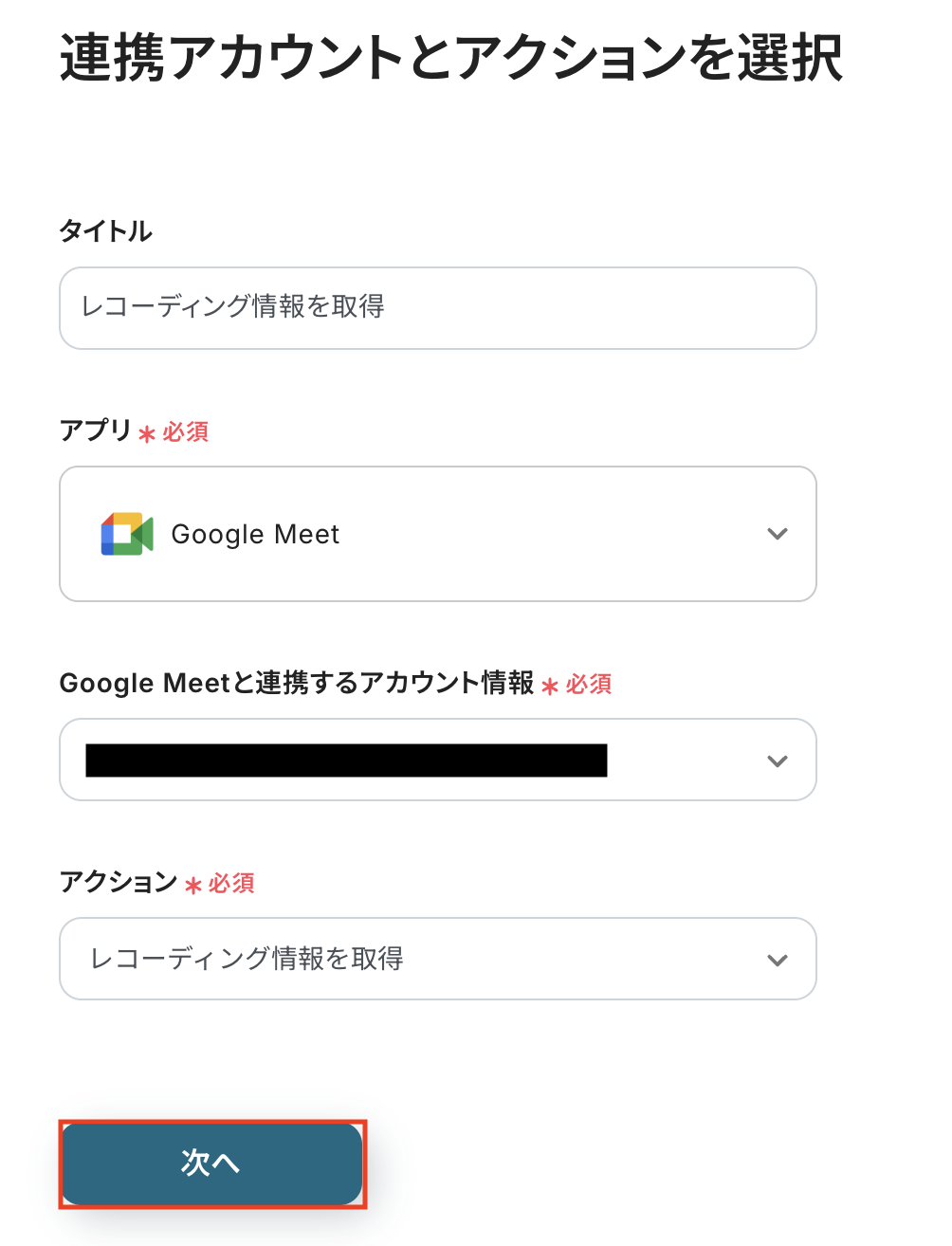Viewport: 952px width, 1246px height.
Task: Click the 必須 marker beside アプリ
Action: tap(185, 432)
